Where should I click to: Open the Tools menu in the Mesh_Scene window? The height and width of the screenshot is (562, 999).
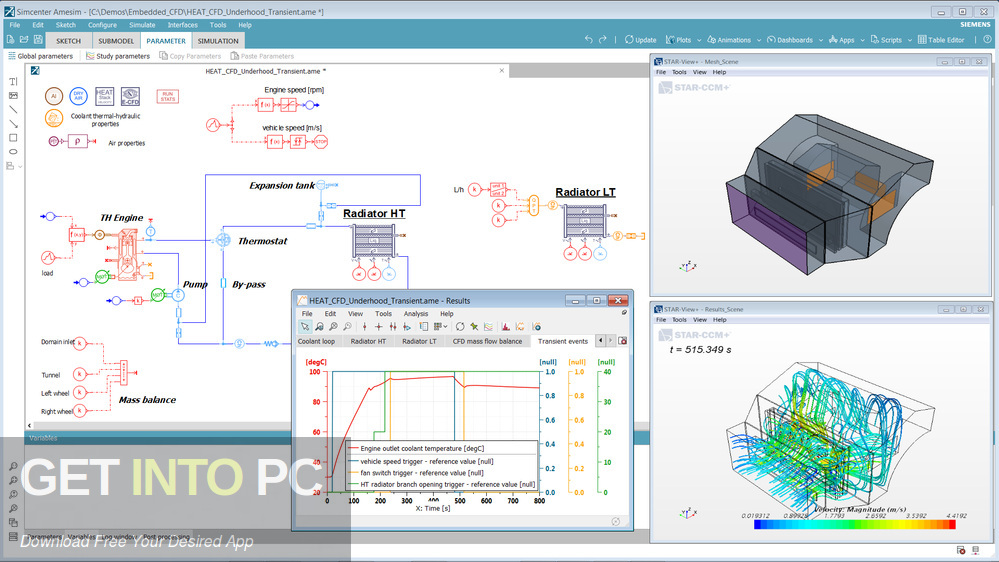point(680,72)
